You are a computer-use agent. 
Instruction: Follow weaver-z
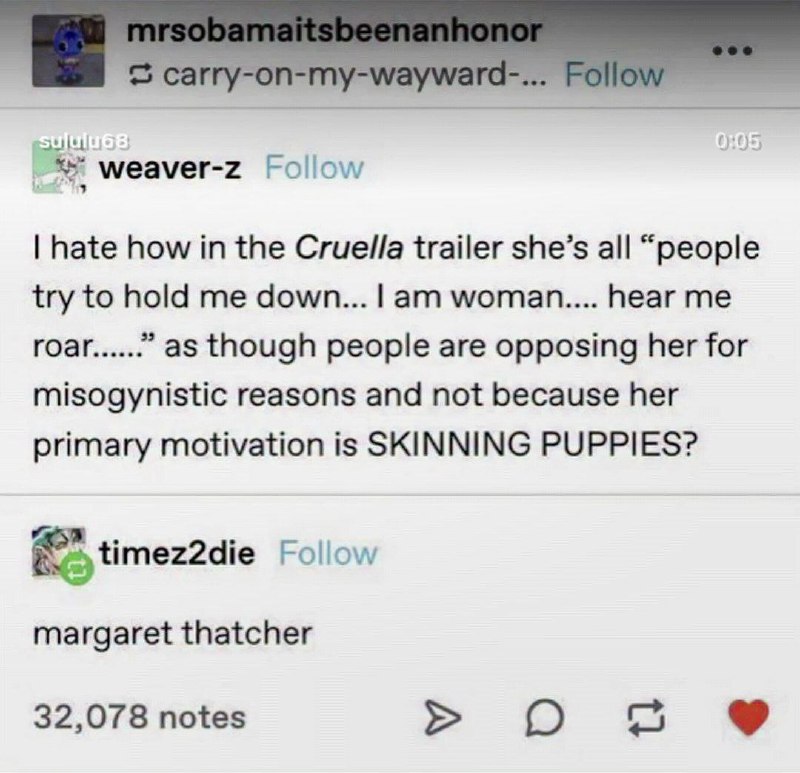pos(314,167)
